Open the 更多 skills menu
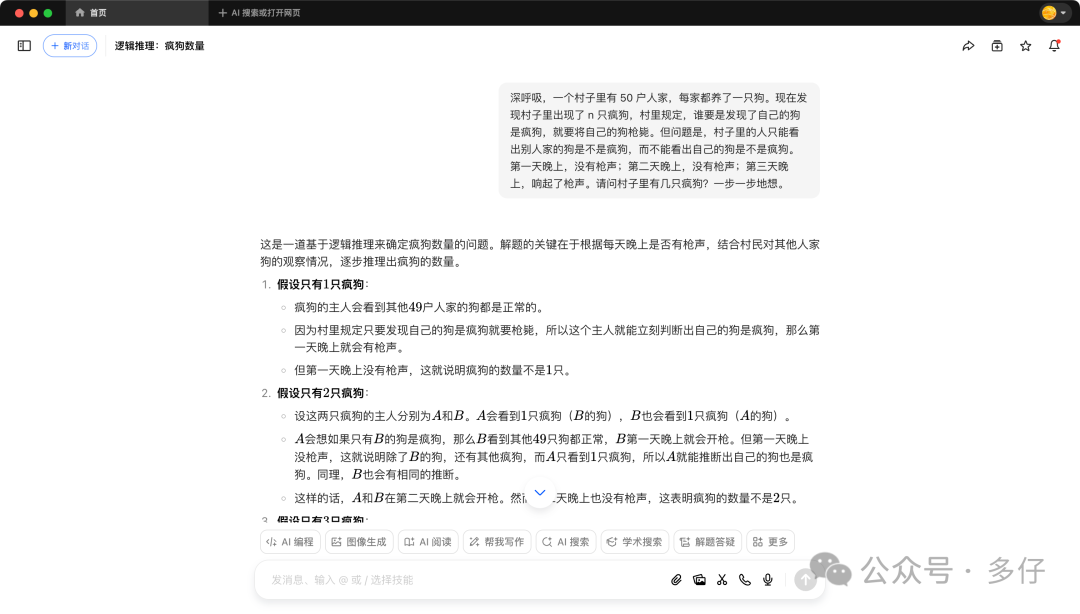Viewport: 1080px width, 614px height. click(x=770, y=542)
